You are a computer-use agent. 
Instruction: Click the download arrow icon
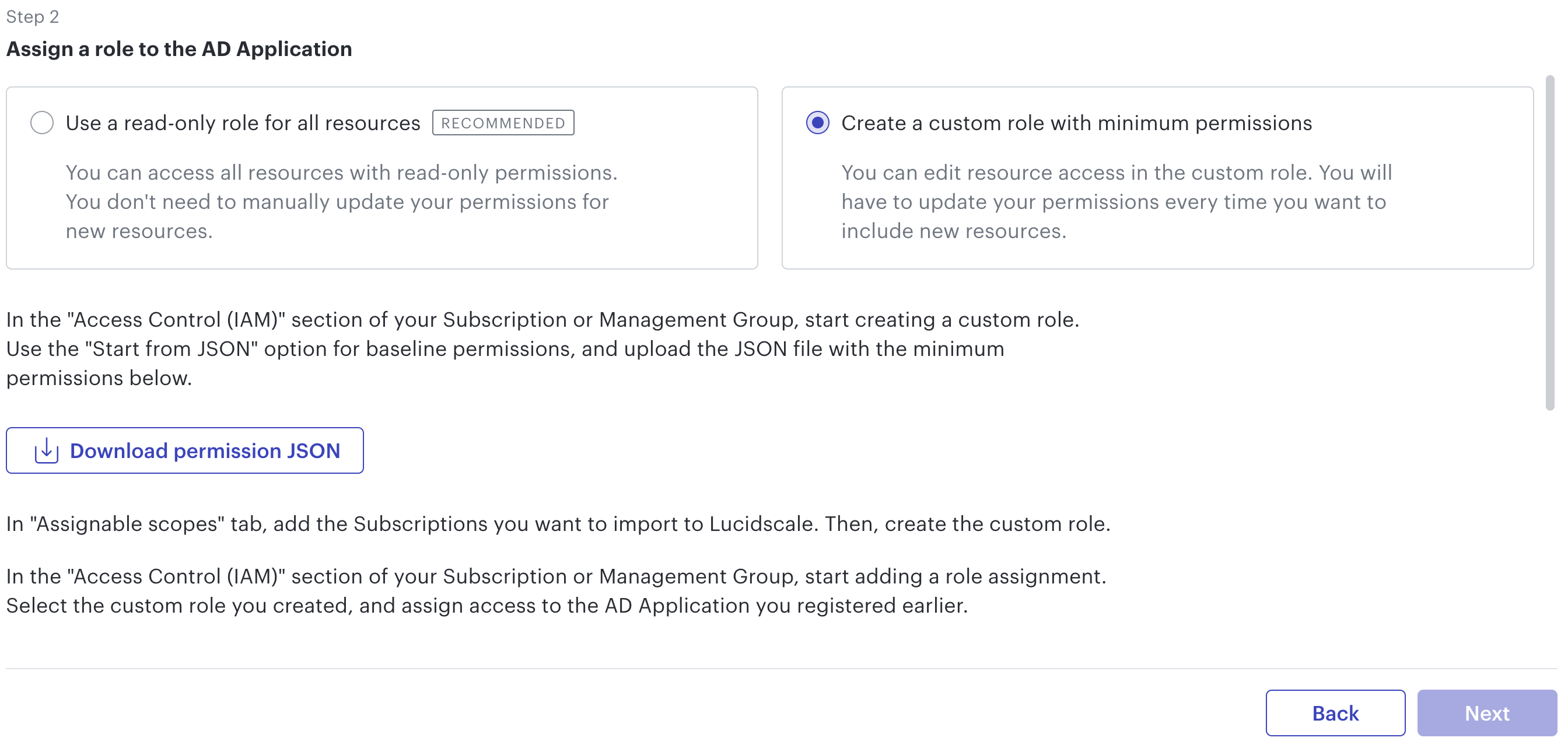click(x=46, y=450)
